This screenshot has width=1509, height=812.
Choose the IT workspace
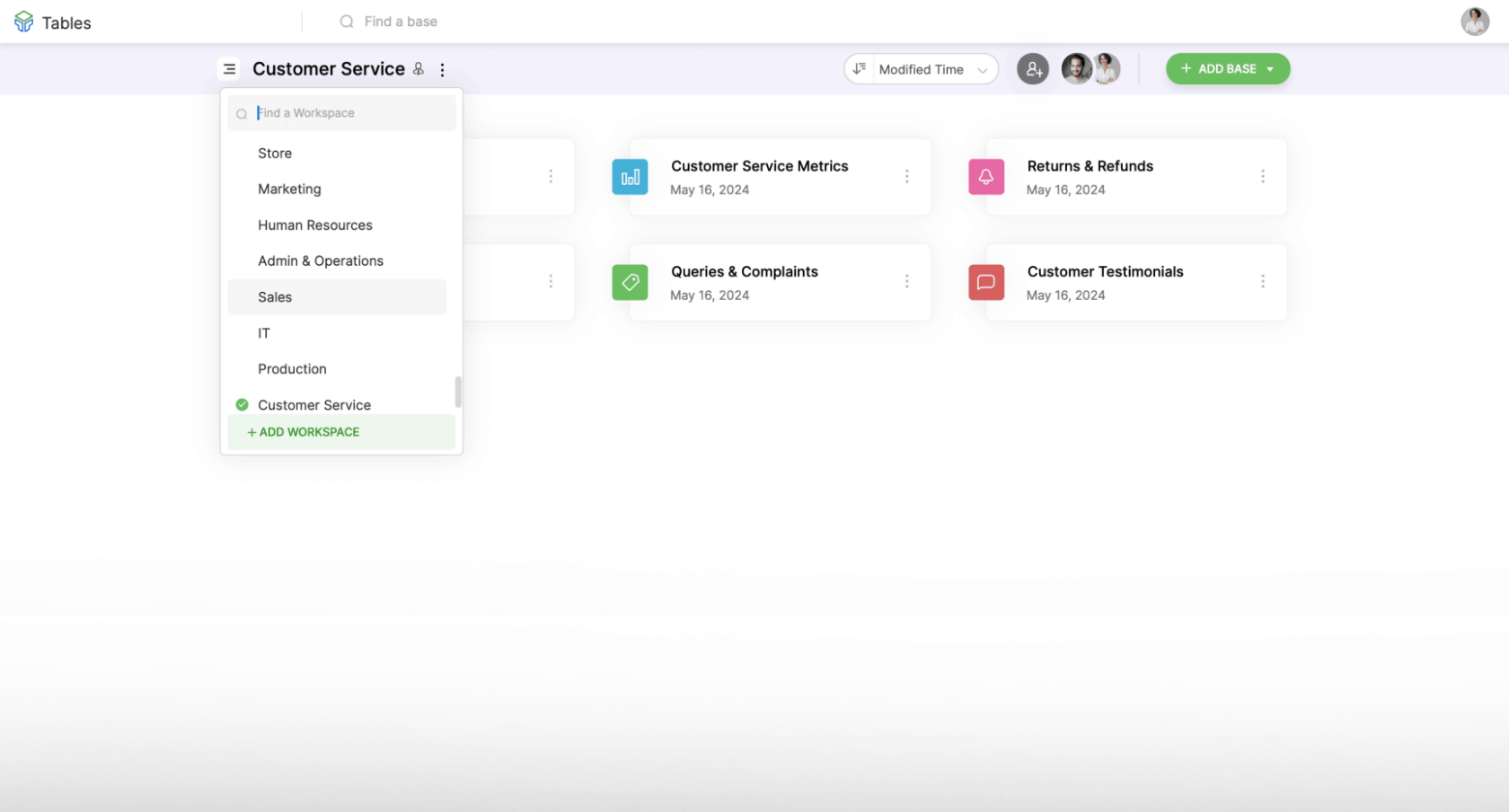point(337,333)
